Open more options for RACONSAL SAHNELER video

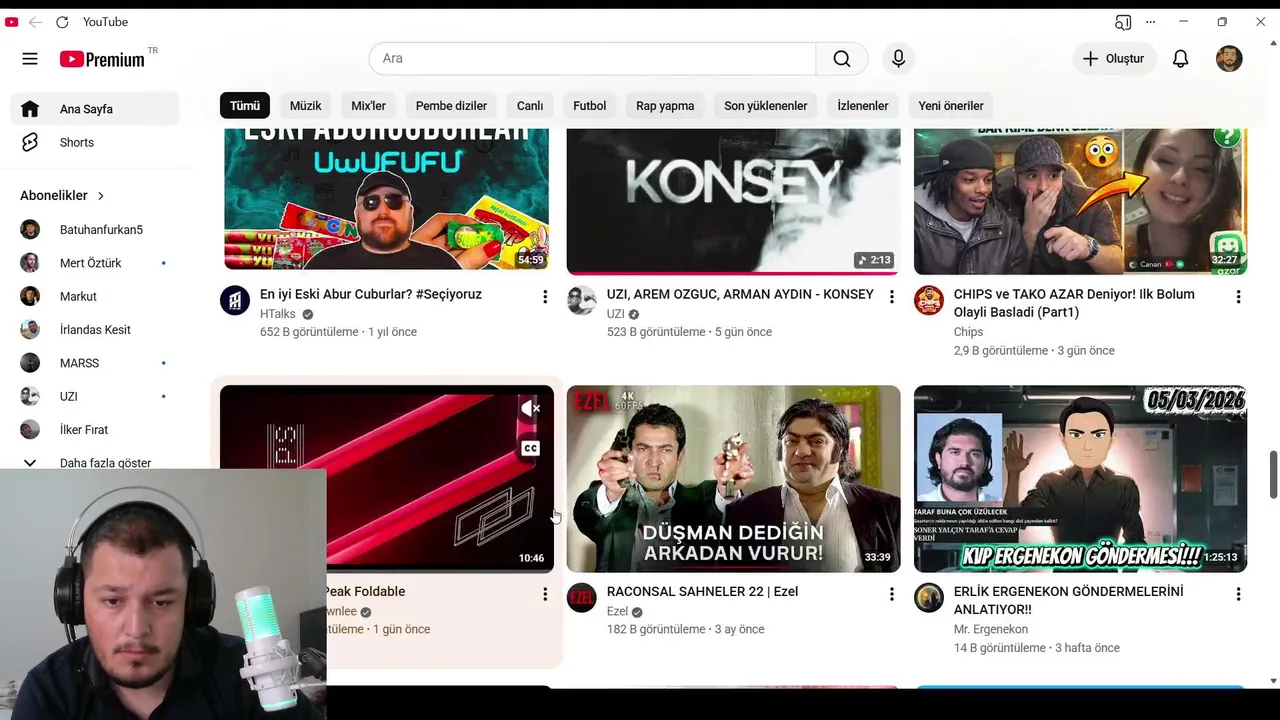pyautogui.click(x=892, y=594)
